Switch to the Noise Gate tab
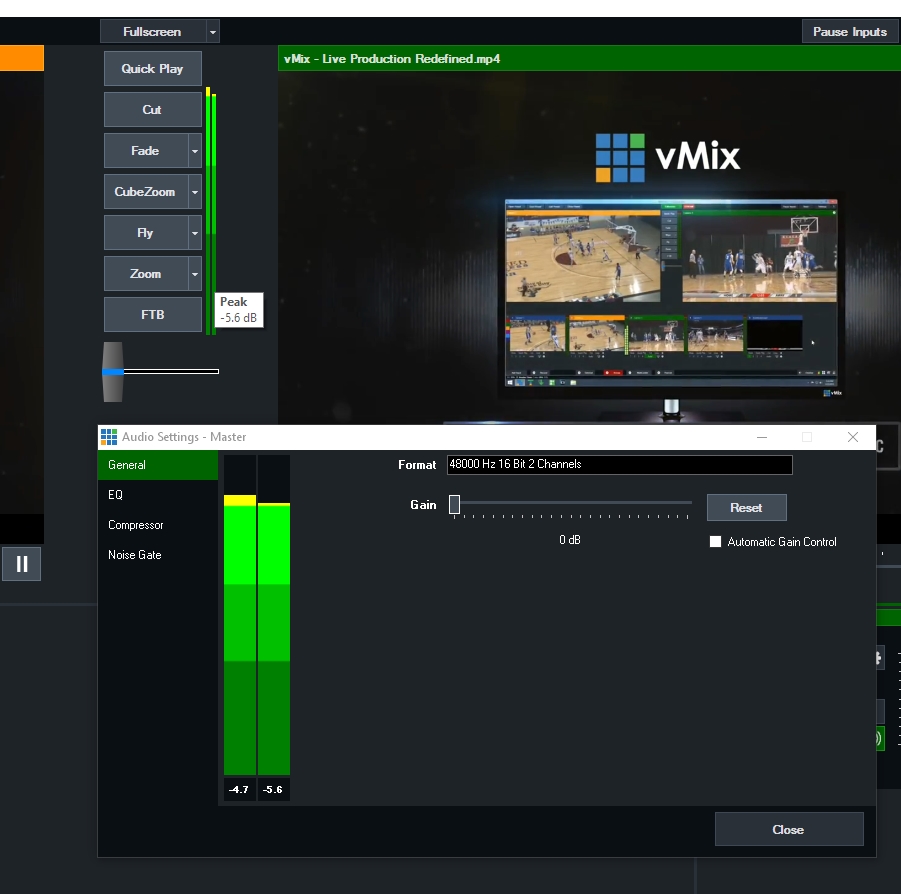The width and height of the screenshot is (901, 894). click(x=157, y=554)
